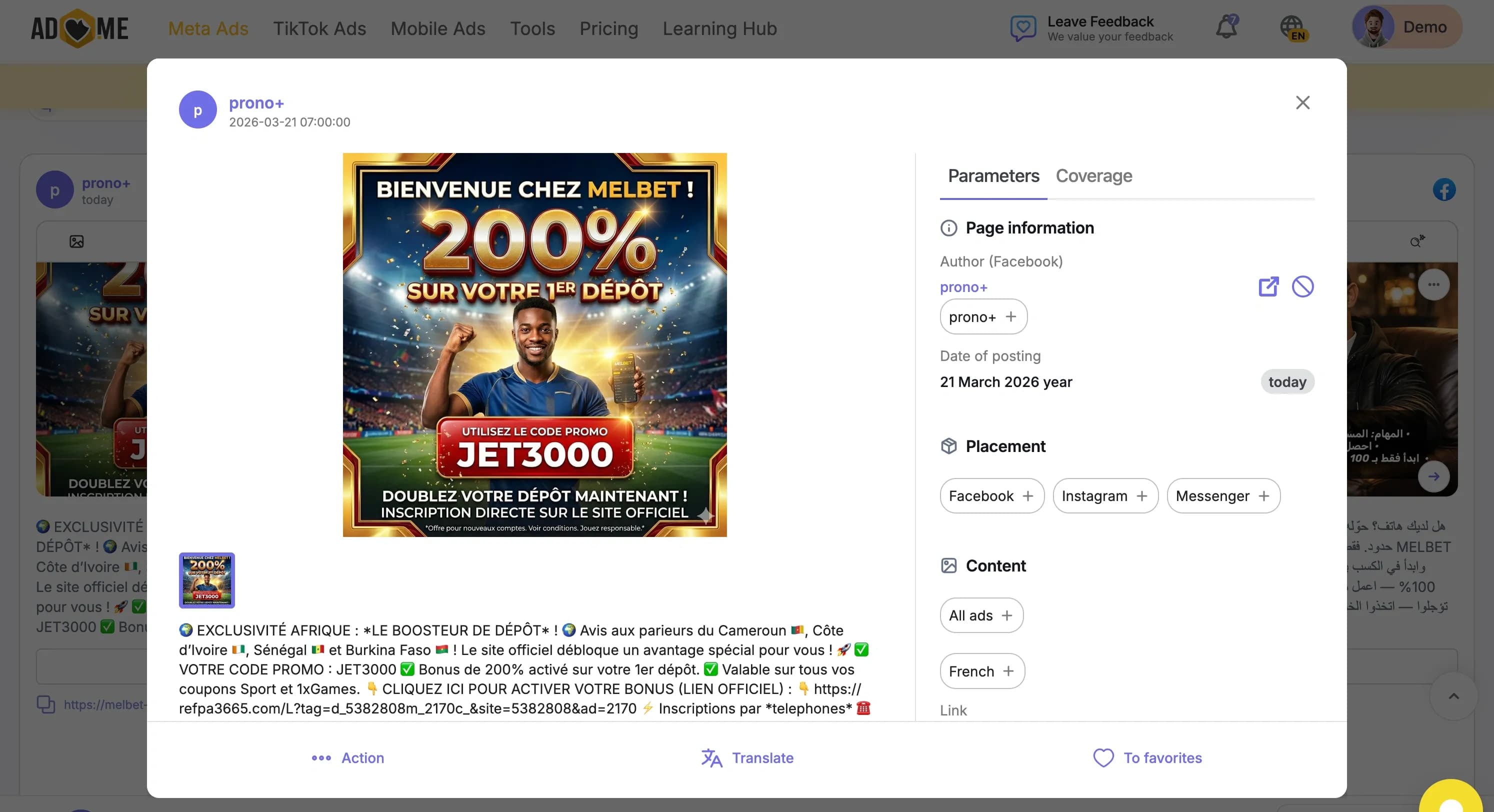Select the MELBET ad thumbnail preview
The width and height of the screenshot is (1494, 812).
tap(206, 580)
